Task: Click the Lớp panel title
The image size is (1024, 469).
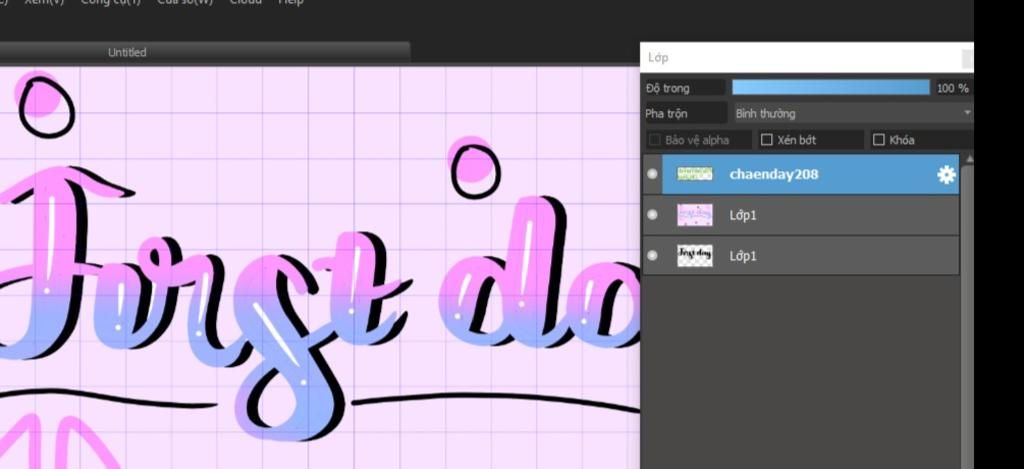Action: coord(658,57)
